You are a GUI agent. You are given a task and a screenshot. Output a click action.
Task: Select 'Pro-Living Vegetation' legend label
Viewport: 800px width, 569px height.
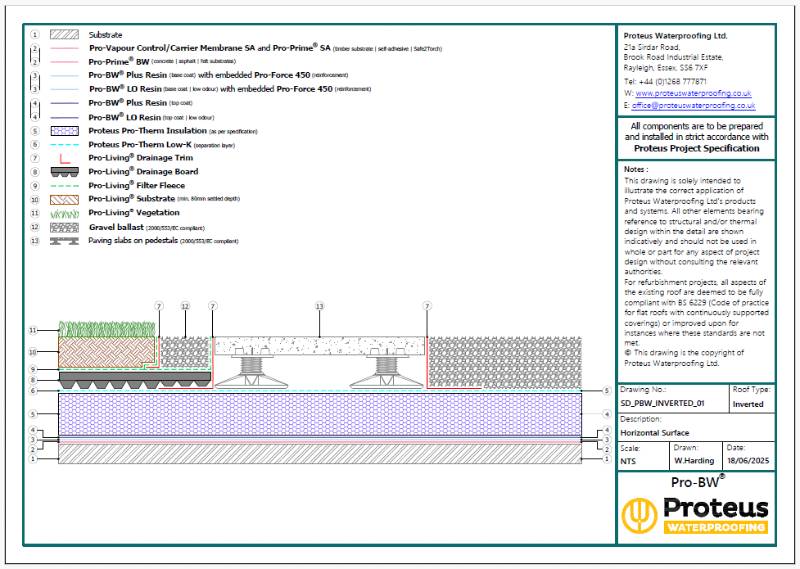pyautogui.click(x=134, y=213)
